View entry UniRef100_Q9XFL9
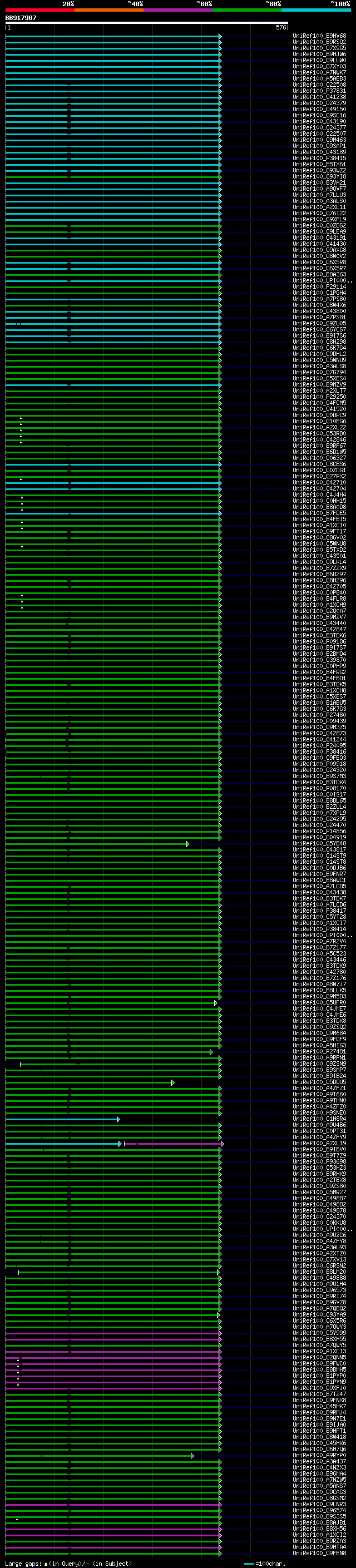Viewport: 356px width, 1568px height. point(319,219)
